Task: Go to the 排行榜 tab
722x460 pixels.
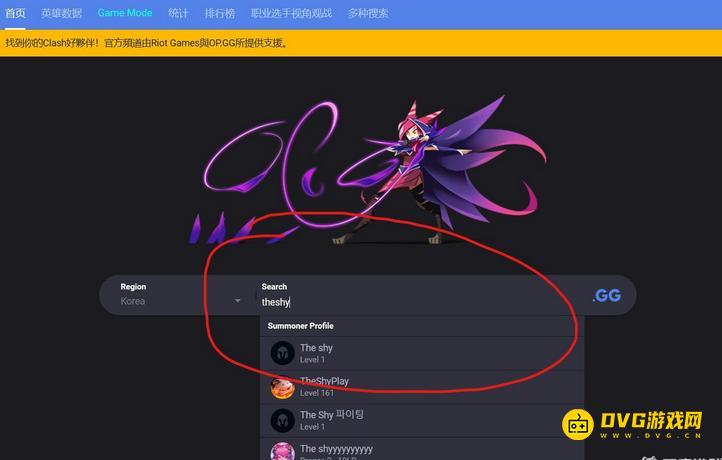Action: point(220,13)
